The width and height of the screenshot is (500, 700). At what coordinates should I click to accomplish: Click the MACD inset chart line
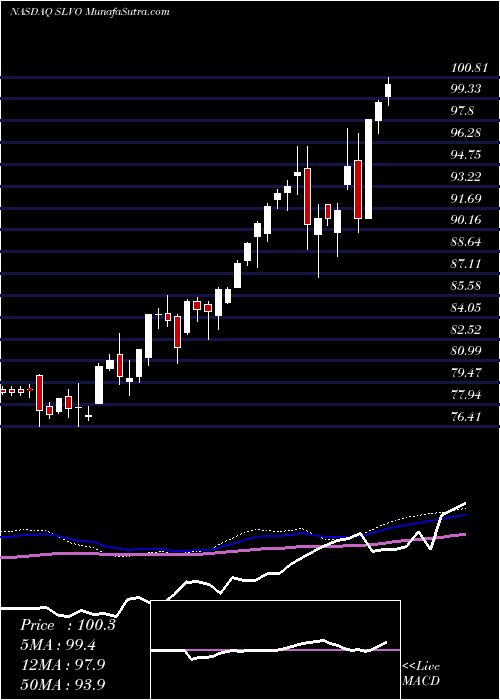269,650
